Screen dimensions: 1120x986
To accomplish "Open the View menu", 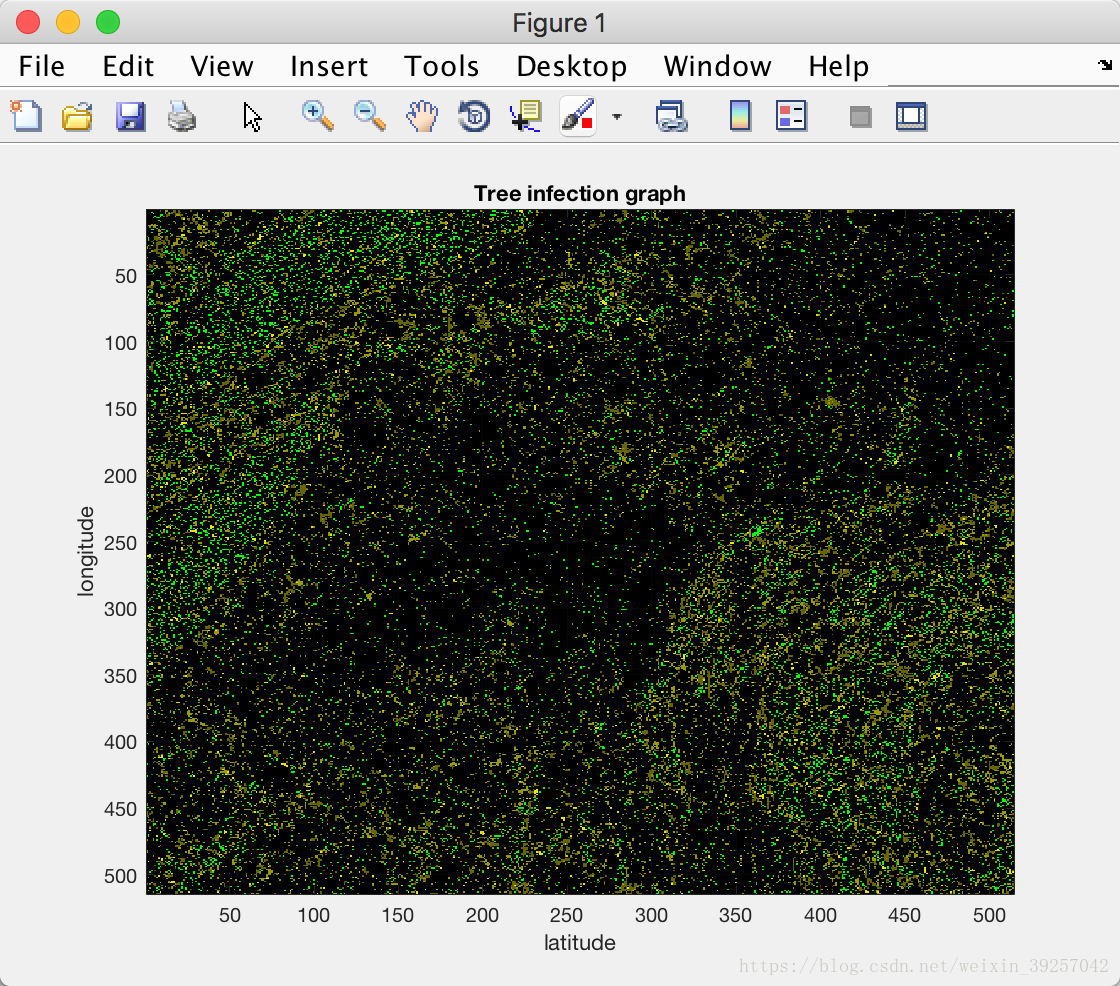I will pyautogui.click(x=221, y=66).
